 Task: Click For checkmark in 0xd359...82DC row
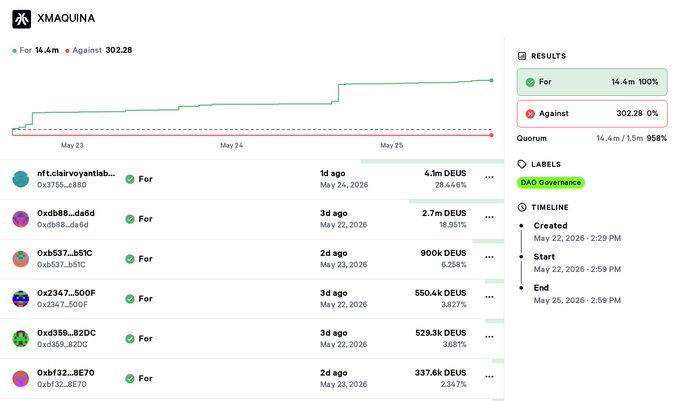coord(130,339)
